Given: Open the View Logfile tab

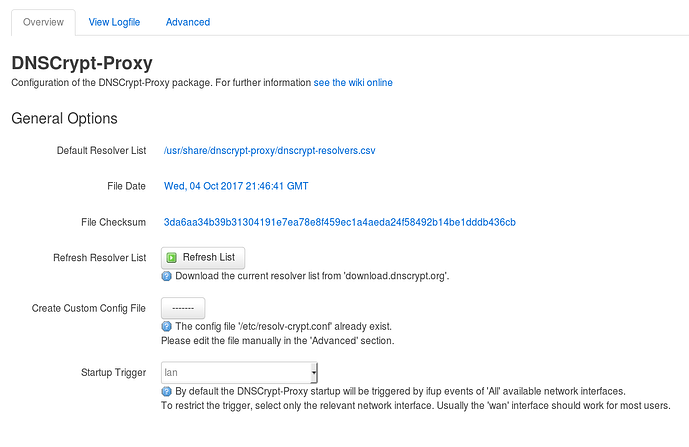Looking at the screenshot, I should click(x=116, y=22).
